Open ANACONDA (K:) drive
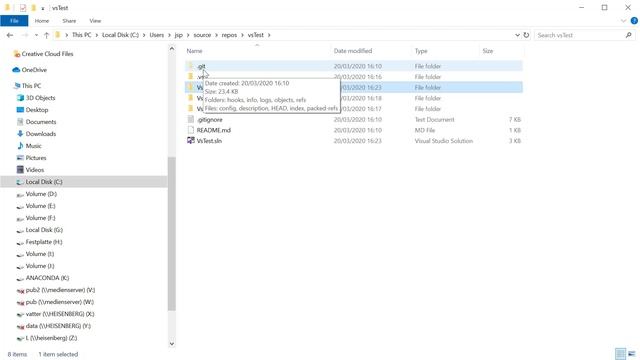 click(x=47, y=278)
